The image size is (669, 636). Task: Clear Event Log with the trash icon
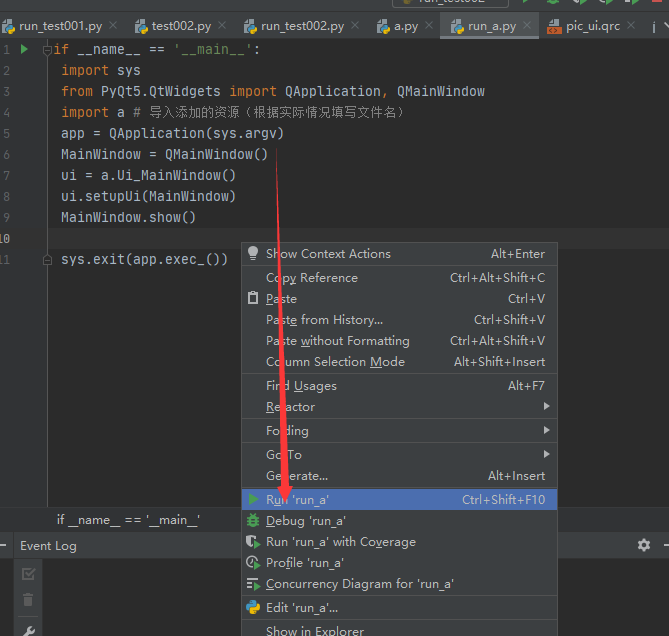point(28,599)
